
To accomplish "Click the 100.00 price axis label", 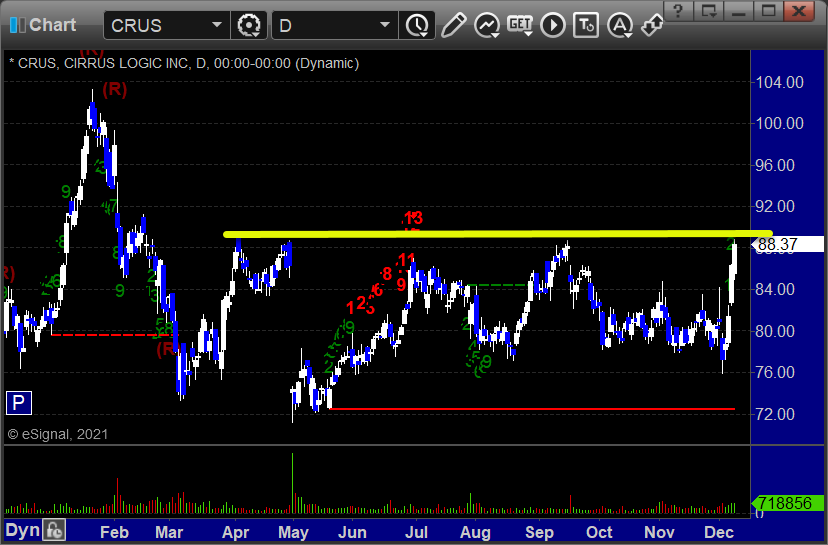I will pos(779,124).
